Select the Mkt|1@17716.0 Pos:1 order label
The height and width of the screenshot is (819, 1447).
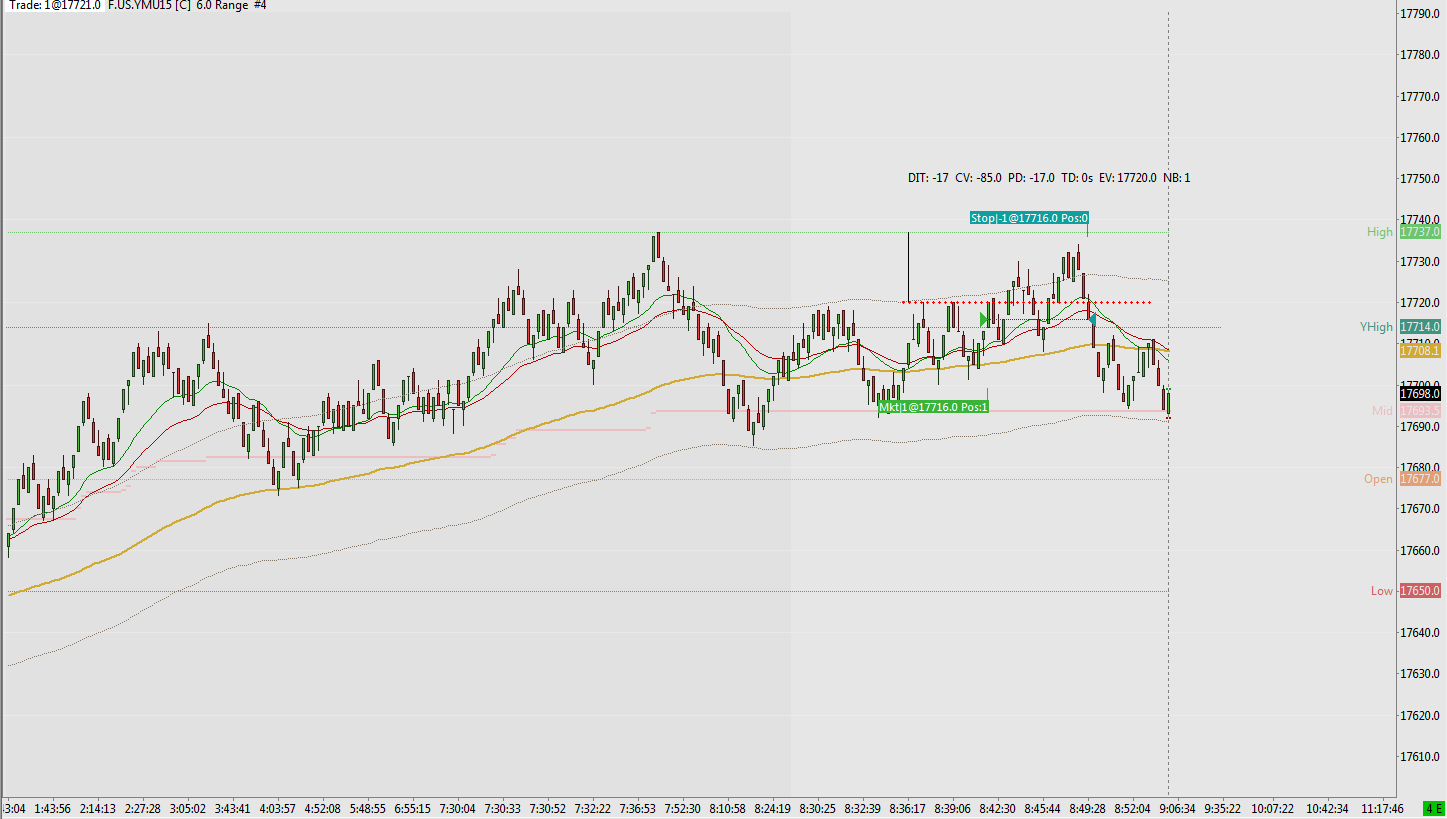(934, 407)
